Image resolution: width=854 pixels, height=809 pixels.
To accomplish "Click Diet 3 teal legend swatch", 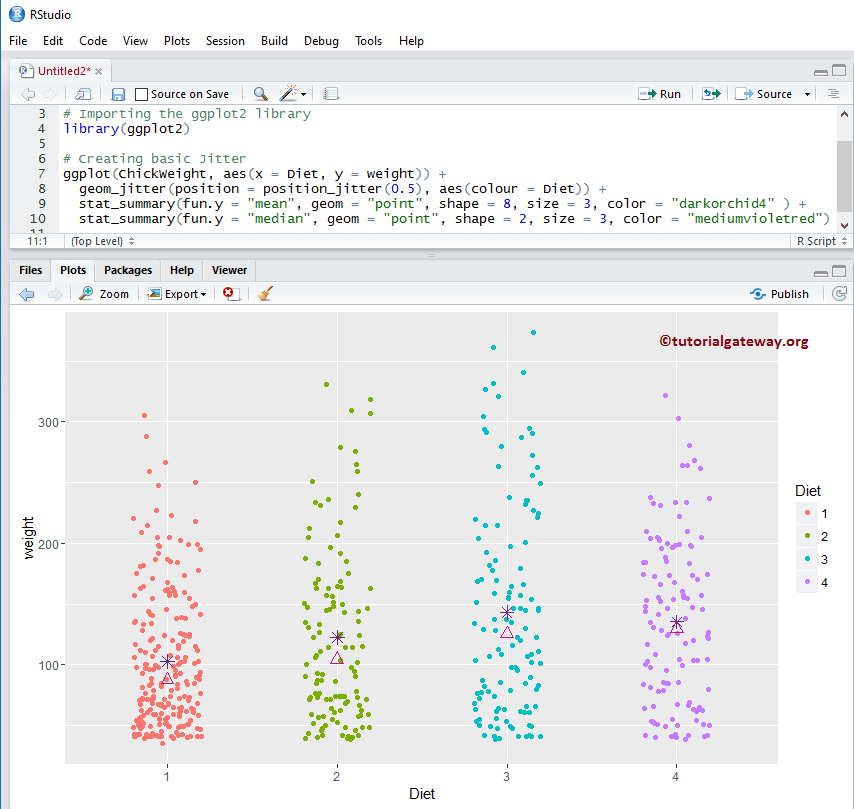I will [x=807, y=559].
